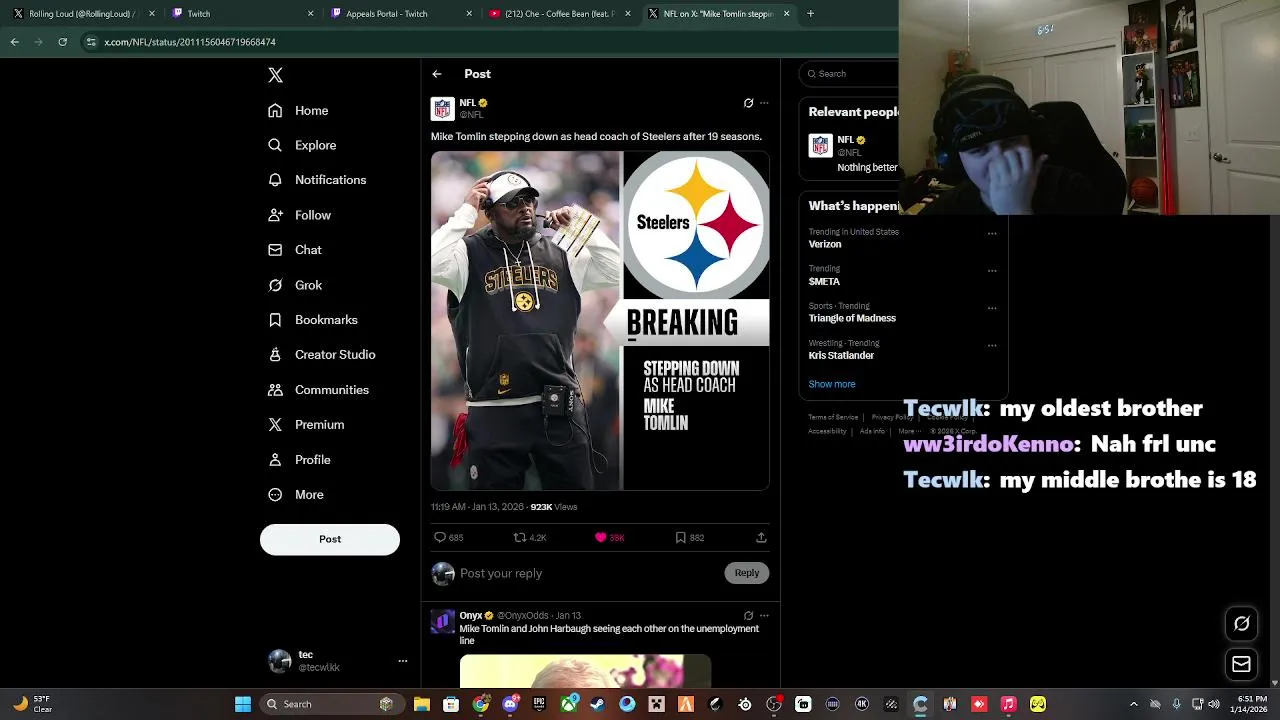Image resolution: width=1280 pixels, height=720 pixels.
Task: Open the NFL profile avatar on the post
Action: click(442, 108)
